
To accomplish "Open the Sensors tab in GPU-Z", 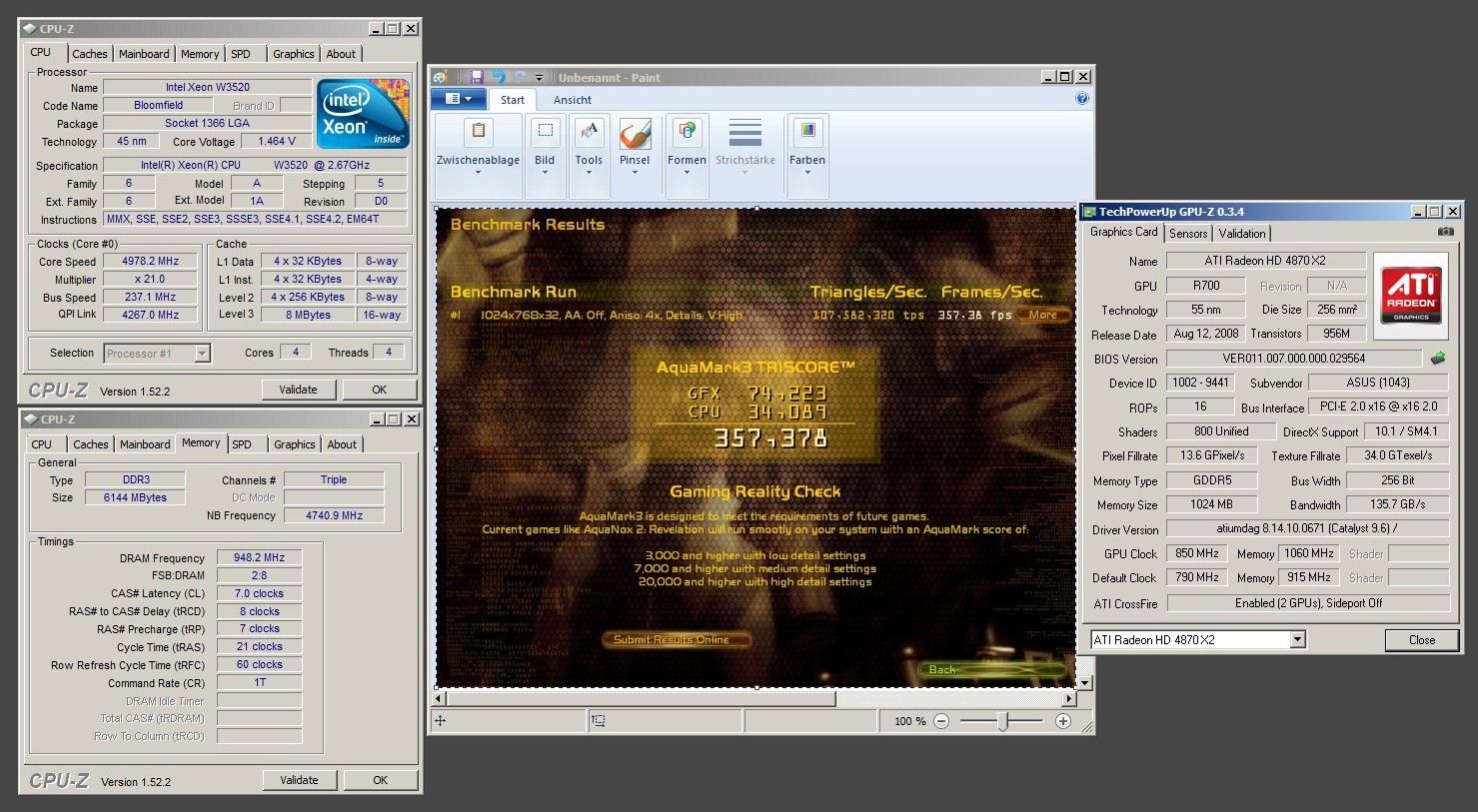I will (x=1188, y=233).
